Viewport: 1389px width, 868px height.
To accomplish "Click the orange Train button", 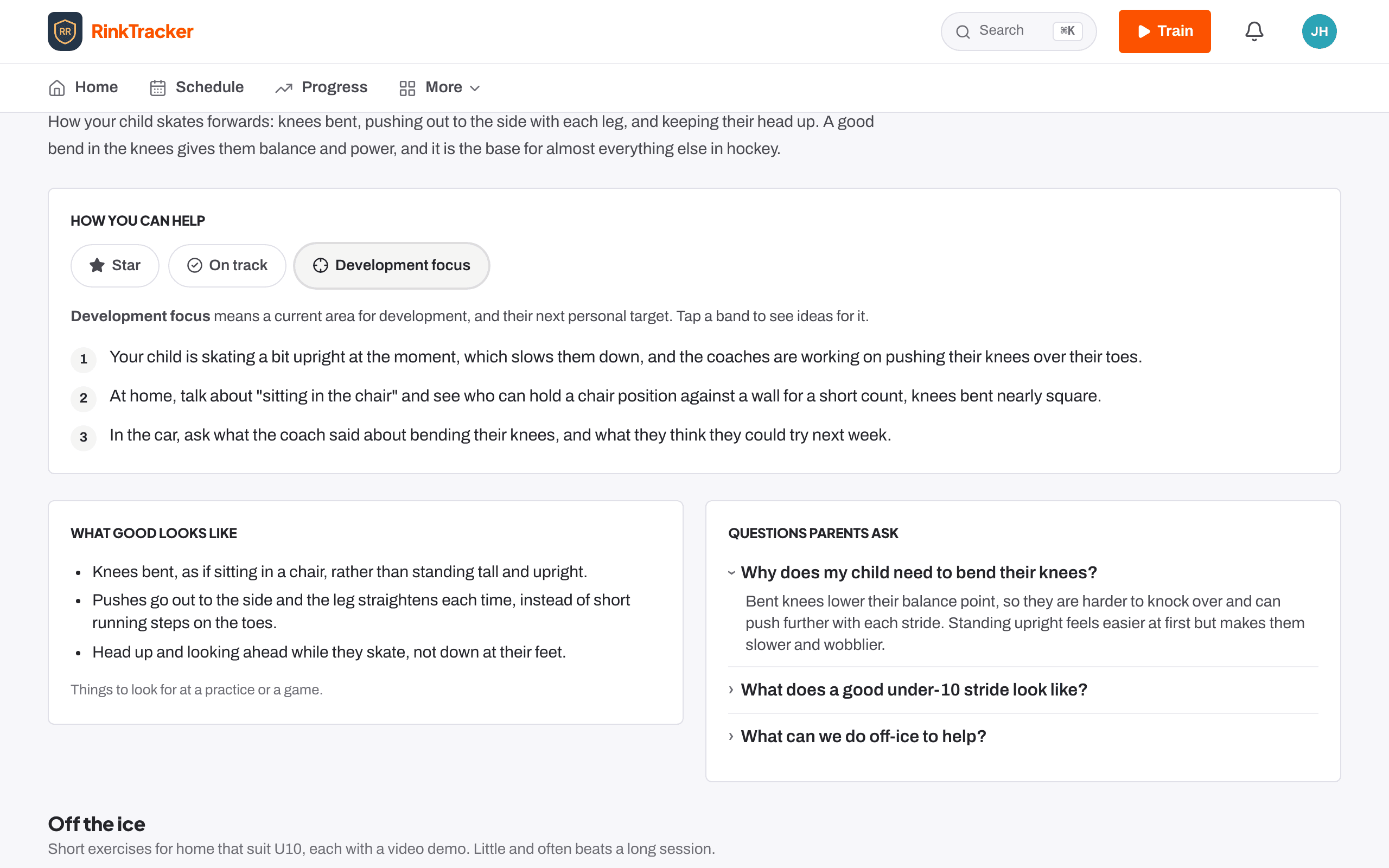I will [x=1164, y=31].
